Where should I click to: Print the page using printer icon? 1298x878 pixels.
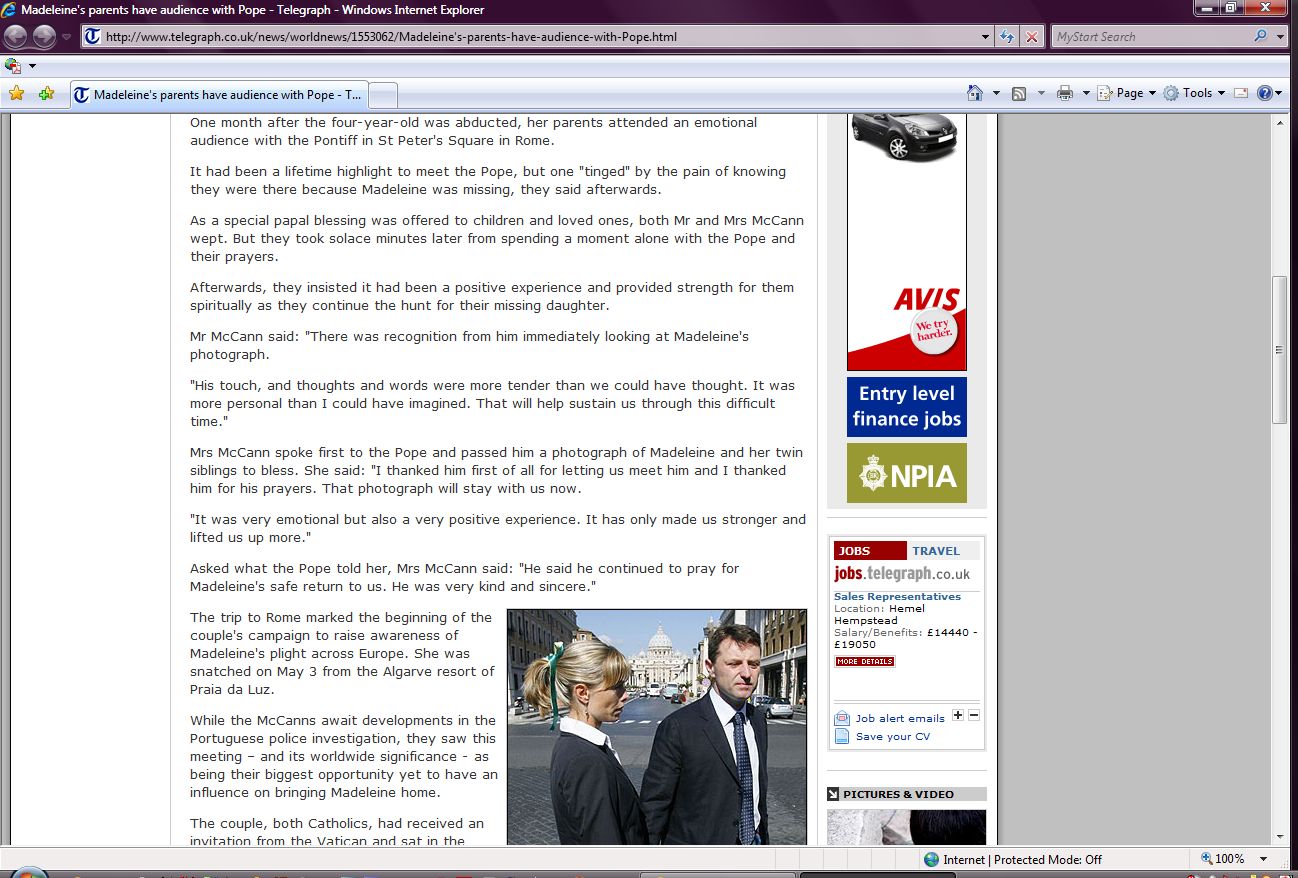(1065, 93)
